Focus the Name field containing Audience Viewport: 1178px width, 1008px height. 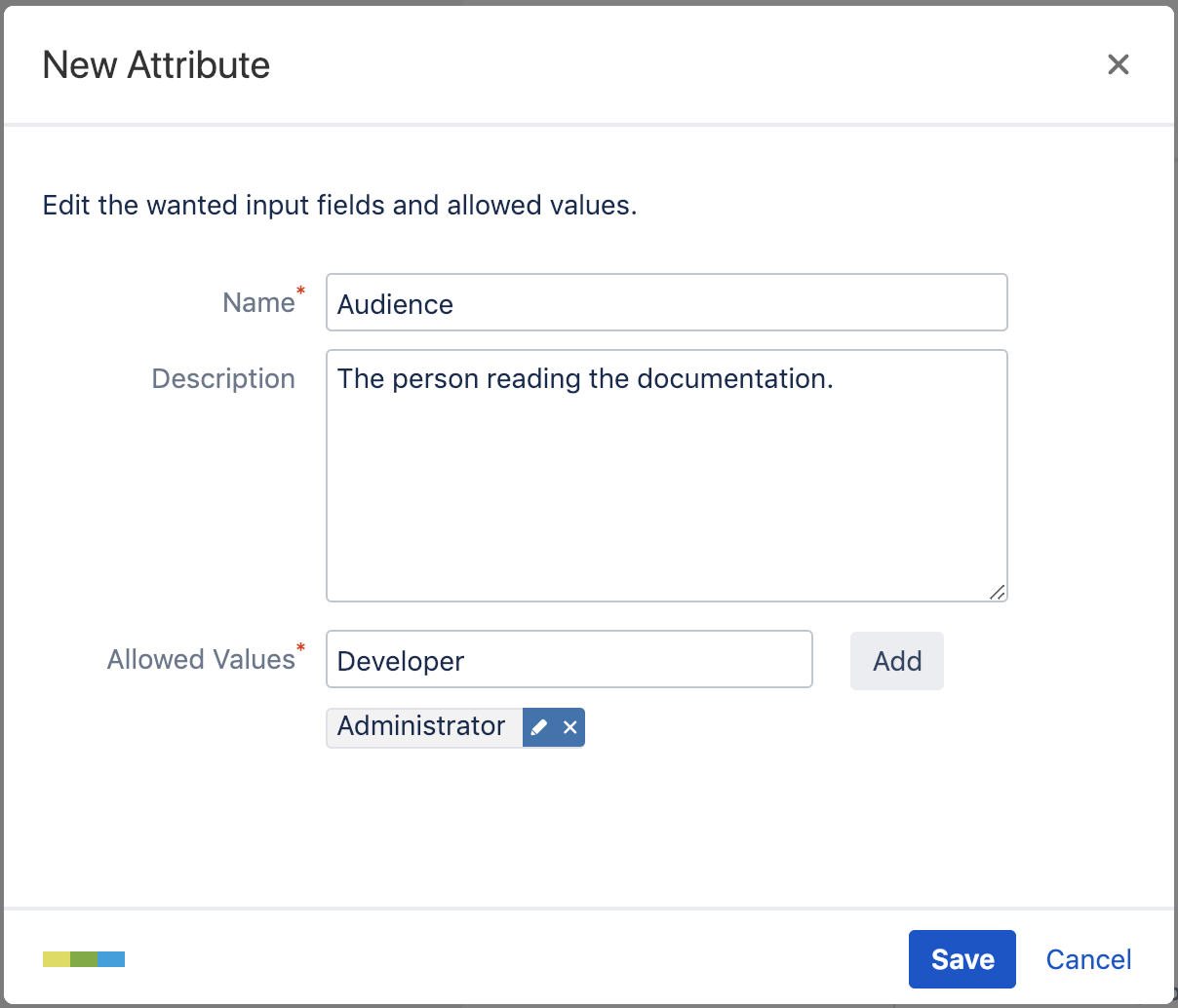coord(666,303)
